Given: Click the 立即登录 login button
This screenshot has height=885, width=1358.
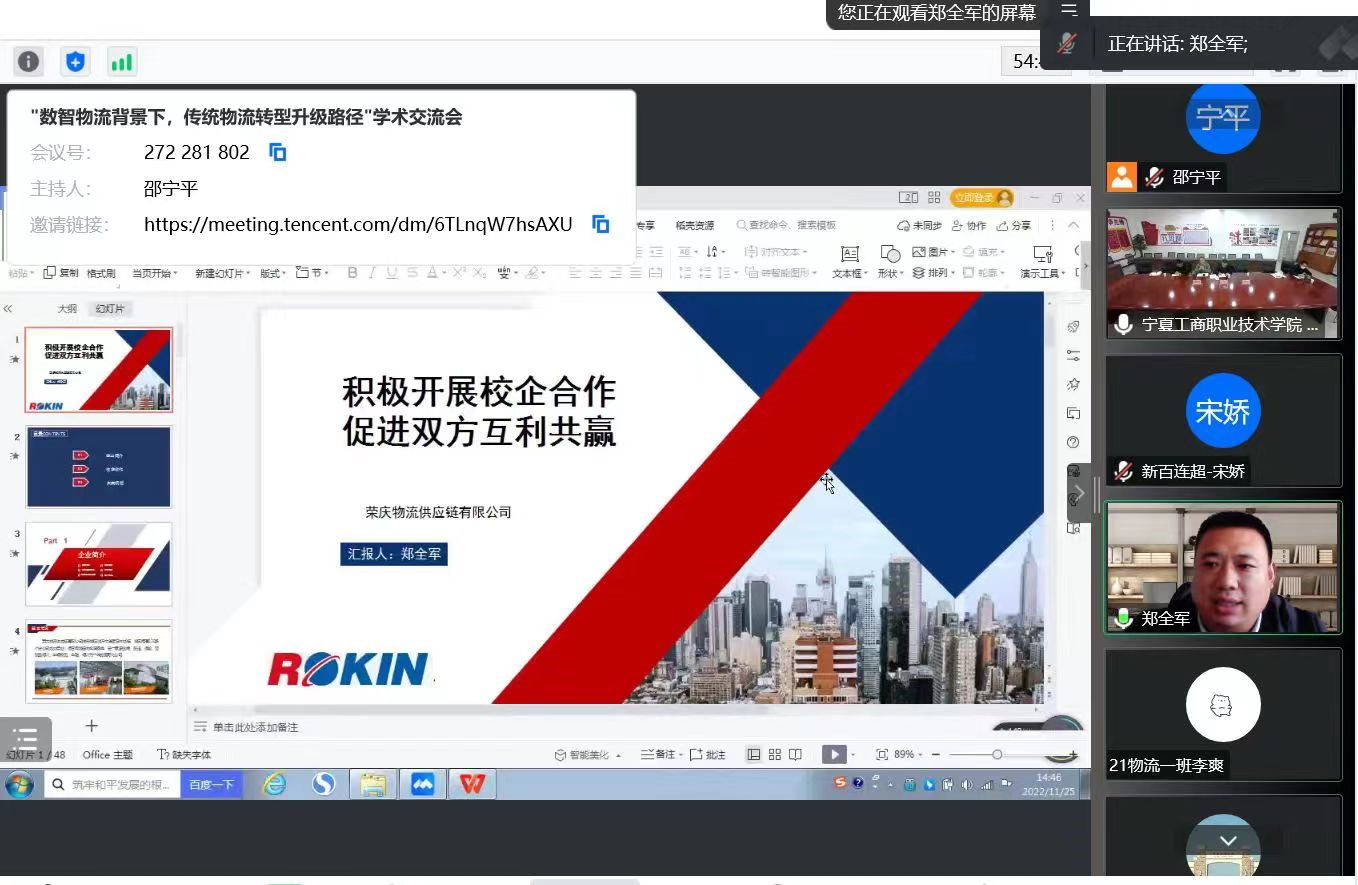Looking at the screenshot, I should [981, 198].
